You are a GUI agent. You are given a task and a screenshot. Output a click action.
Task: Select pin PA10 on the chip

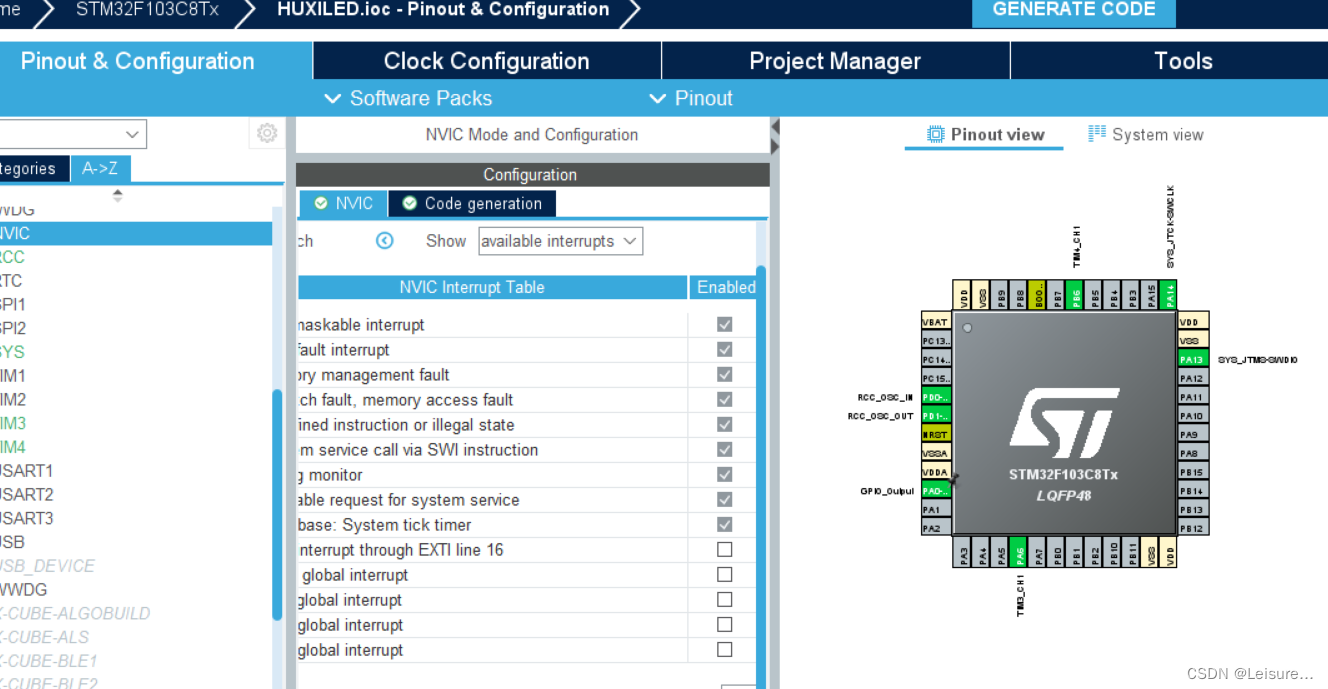coord(1192,416)
